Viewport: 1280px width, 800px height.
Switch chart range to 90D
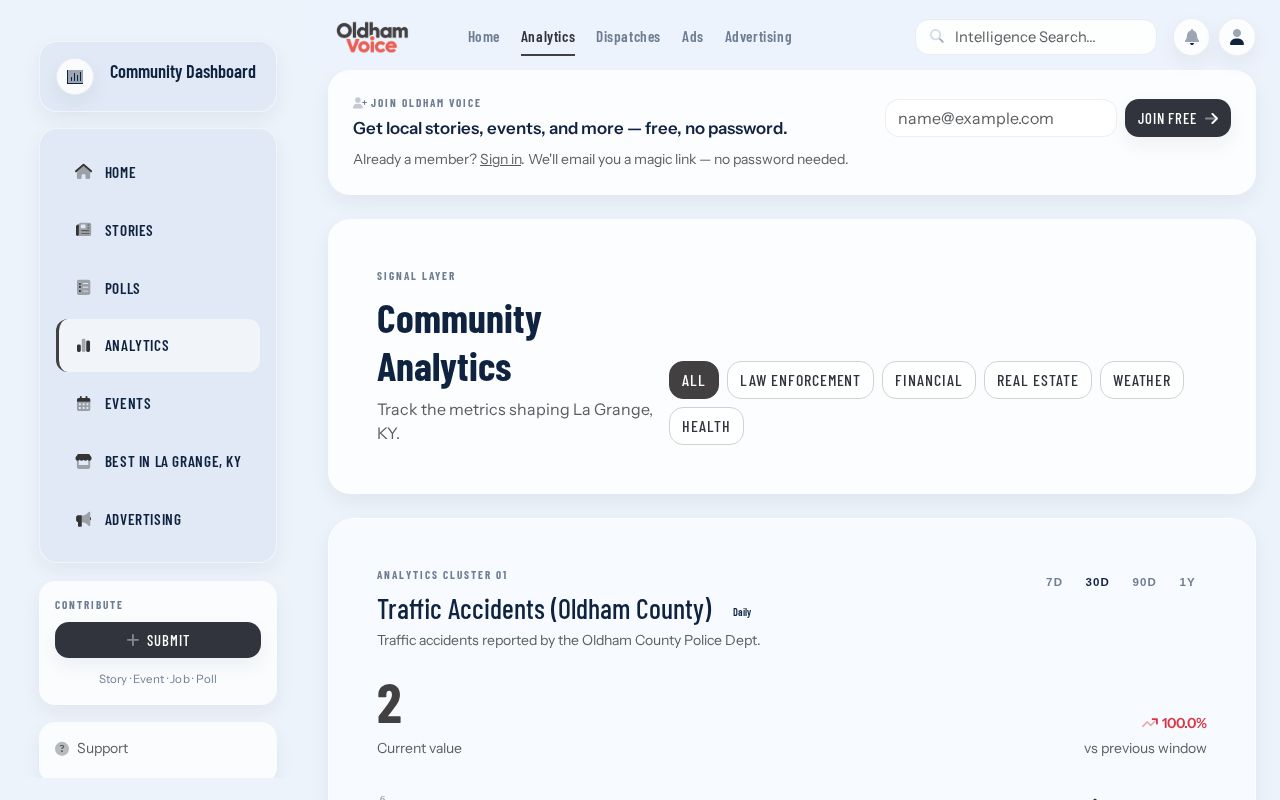[1144, 582]
